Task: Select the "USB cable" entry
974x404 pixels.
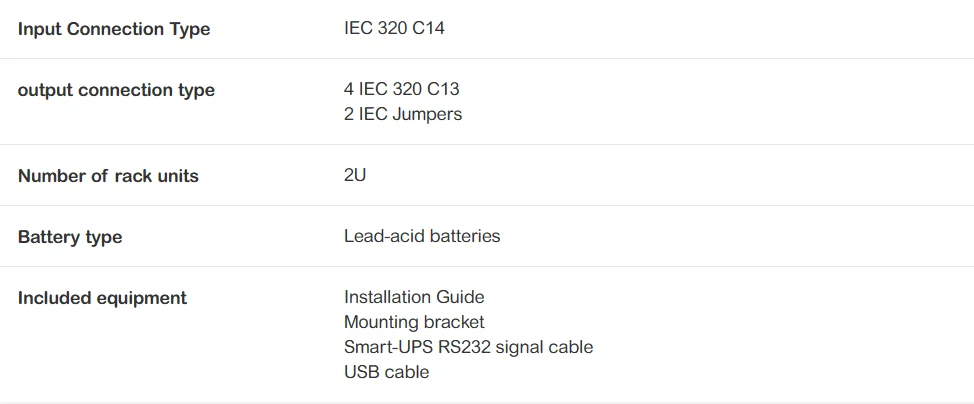Action: click(386, 372)
